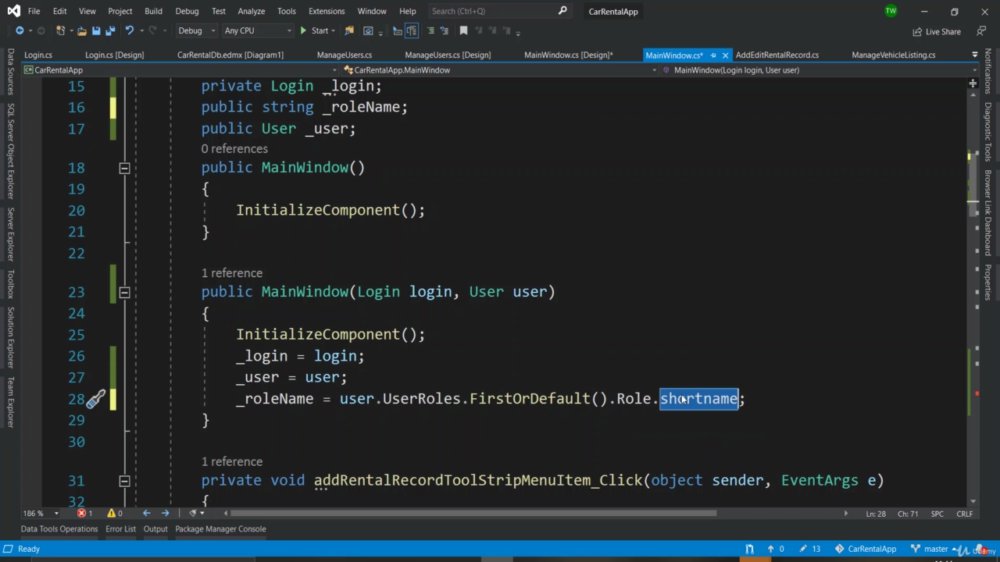This screenshot has width=1000, height=562.
Task: Click the unpushed commits up-arrow in status bar
Action: [x=776, y=549]
